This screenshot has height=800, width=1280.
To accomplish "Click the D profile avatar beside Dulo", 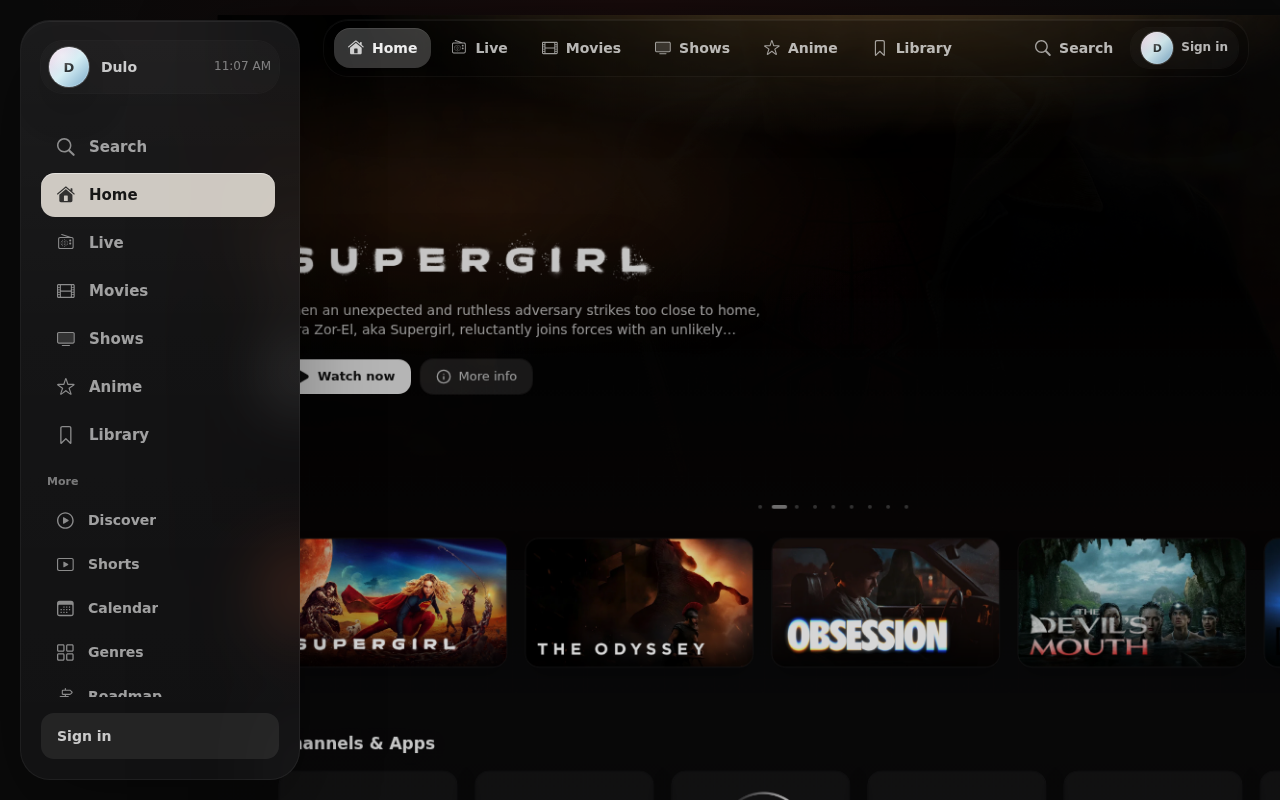I will click(69, 67).
